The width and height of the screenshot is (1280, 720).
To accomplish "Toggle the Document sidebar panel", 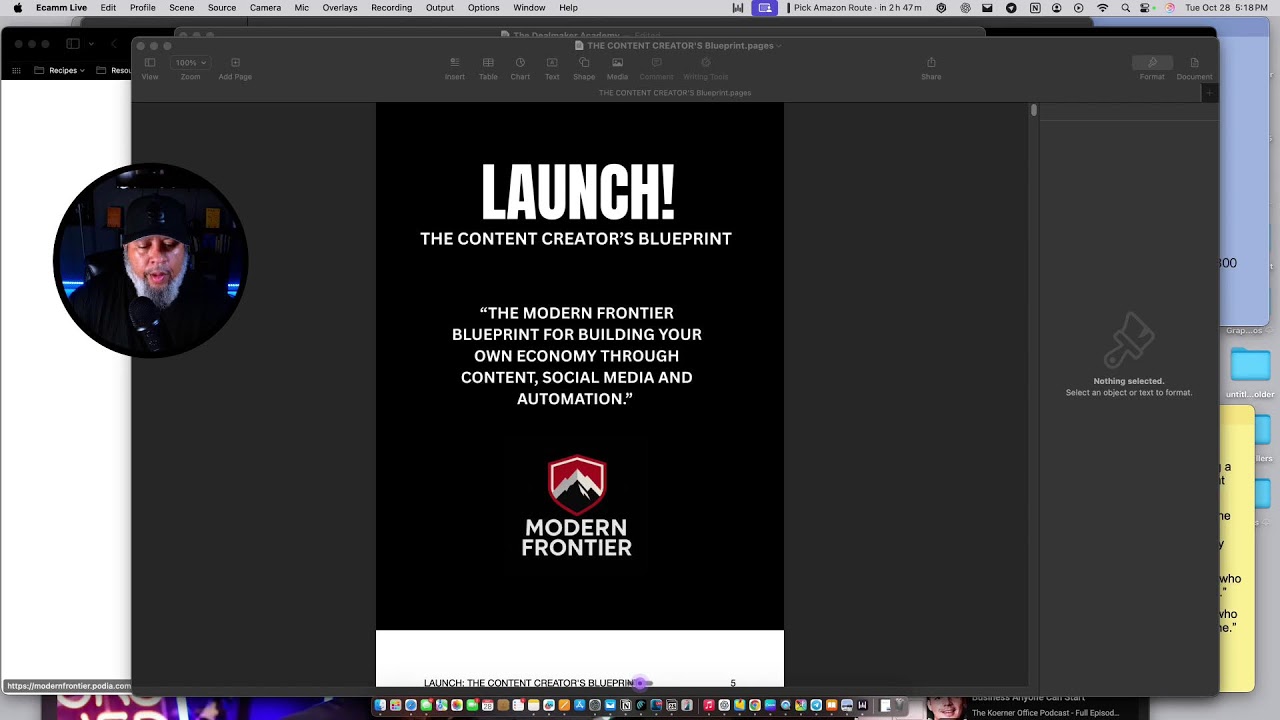I will pos(1194,68).
